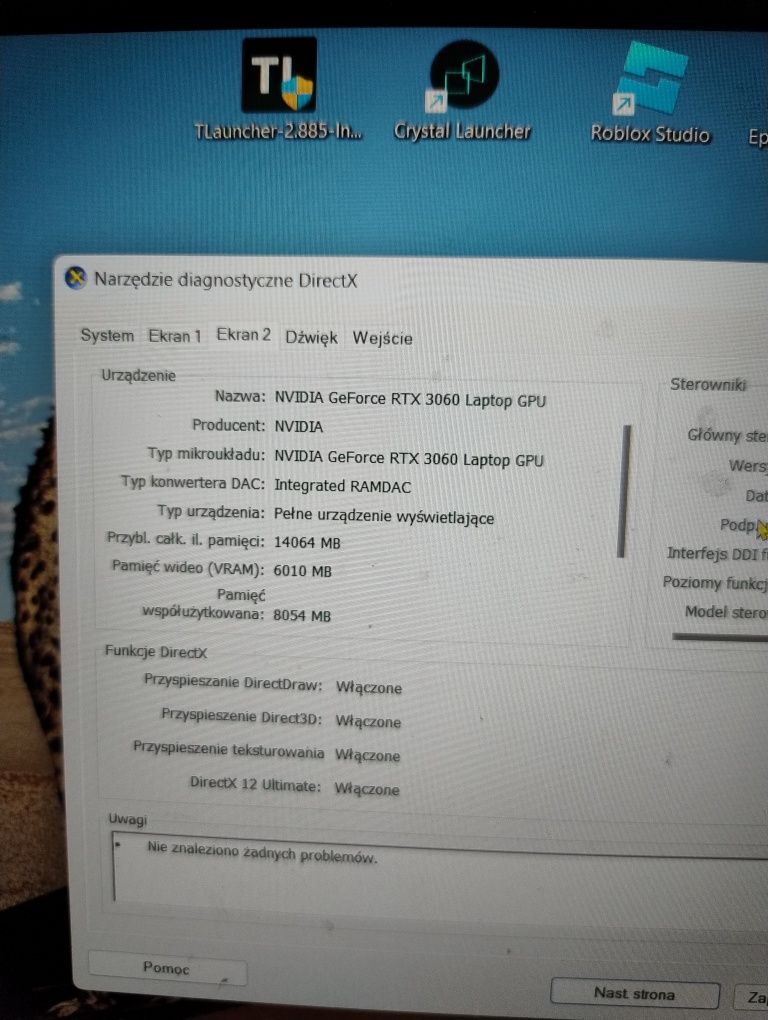Click the 14064 MB total memory value
The image size is (768, 1020).
(x=307, y=543)
